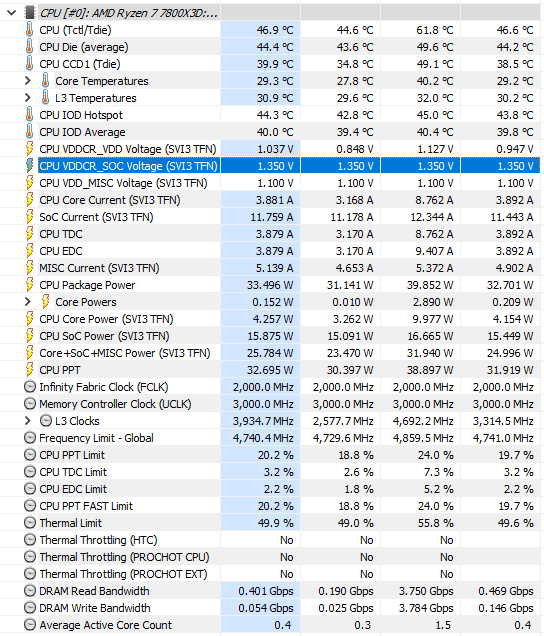This screenshot has width=544, height=636.
Task: Click lightning icon beside CPU EDC
Action: pos(29,251)
